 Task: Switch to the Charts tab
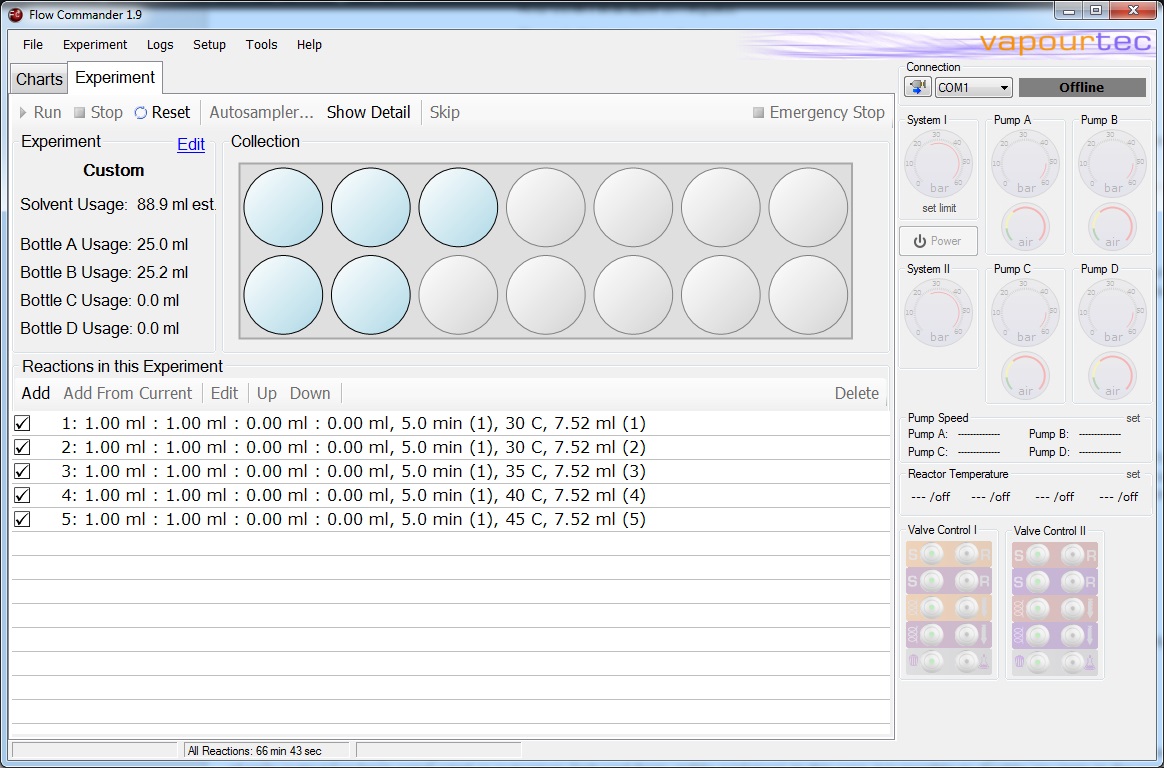coord(37,78)
